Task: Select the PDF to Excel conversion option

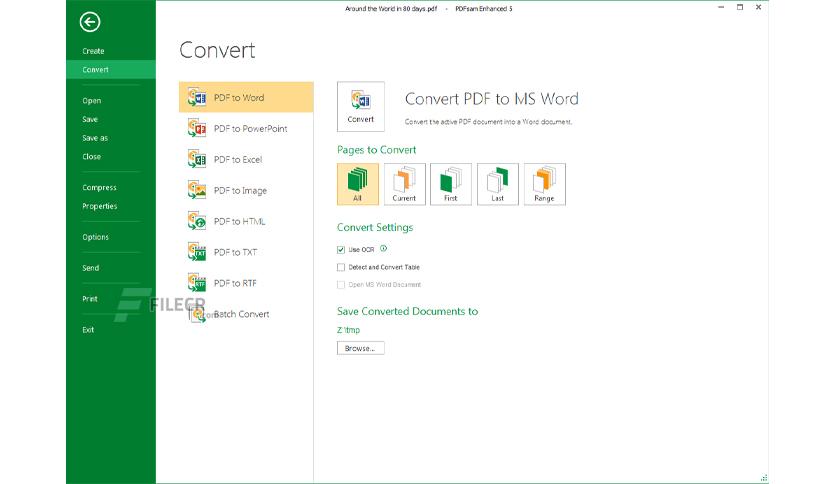Action: pyautogui.click(x=246, y=159)
